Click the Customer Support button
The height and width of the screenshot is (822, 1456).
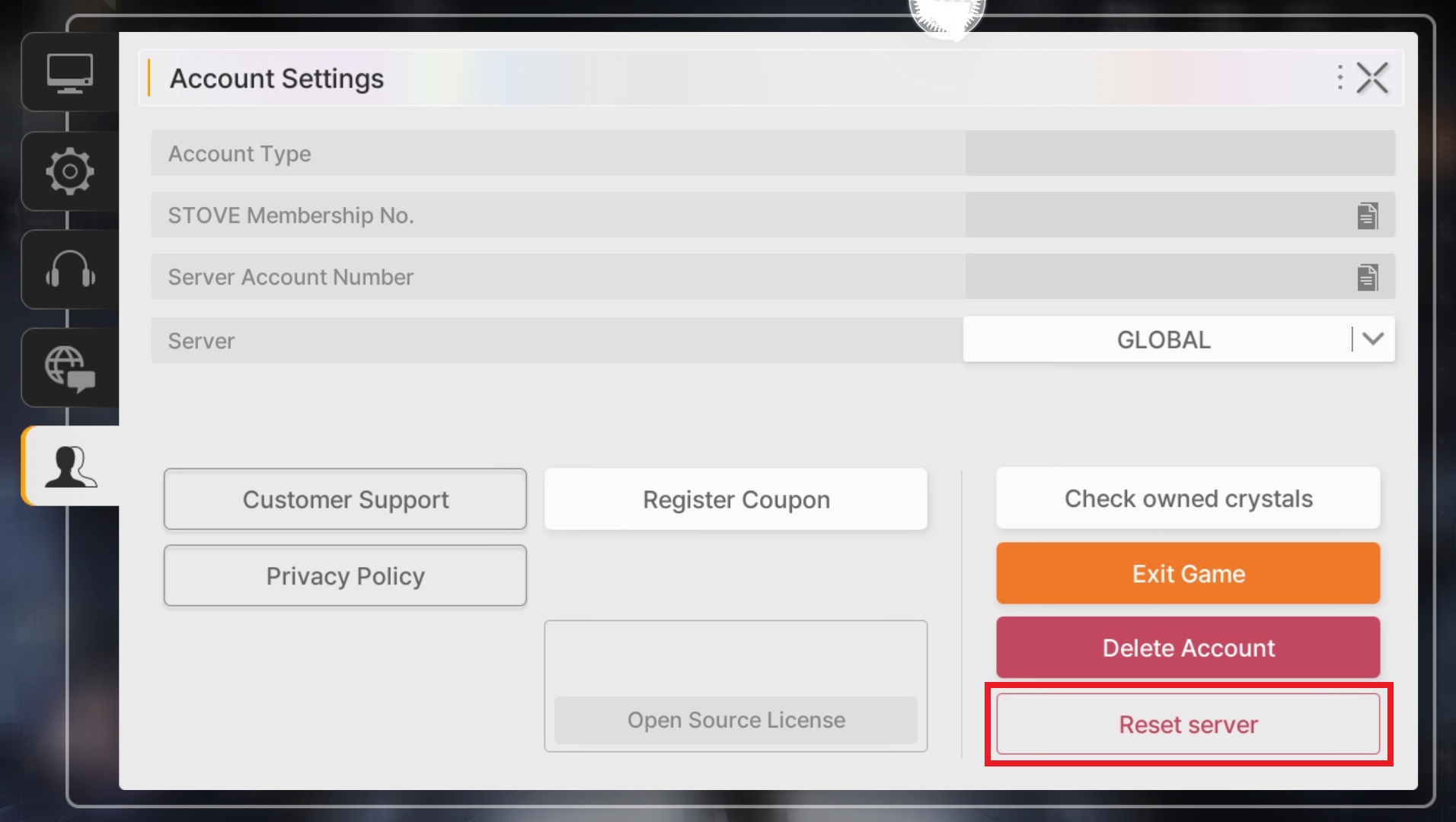[345, 499]
